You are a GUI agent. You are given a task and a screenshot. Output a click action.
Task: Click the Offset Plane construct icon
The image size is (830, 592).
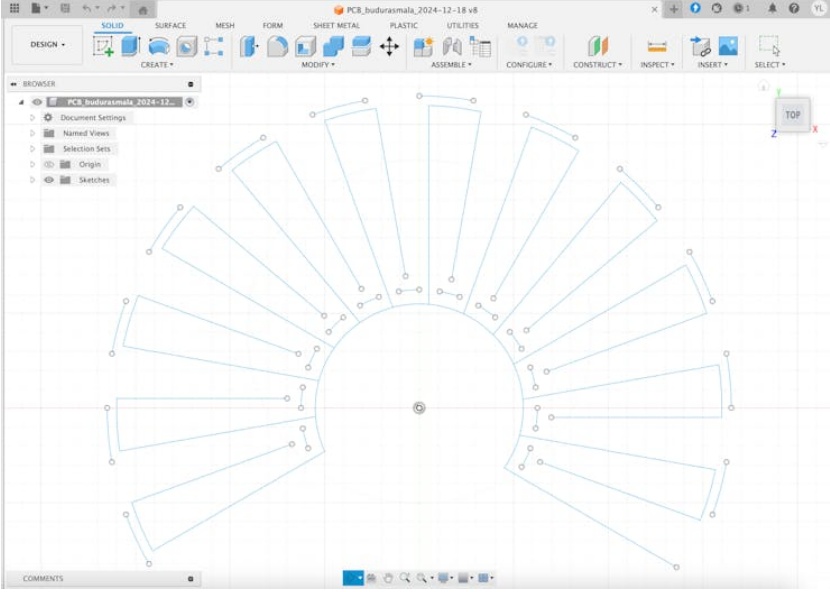(597, 46)
